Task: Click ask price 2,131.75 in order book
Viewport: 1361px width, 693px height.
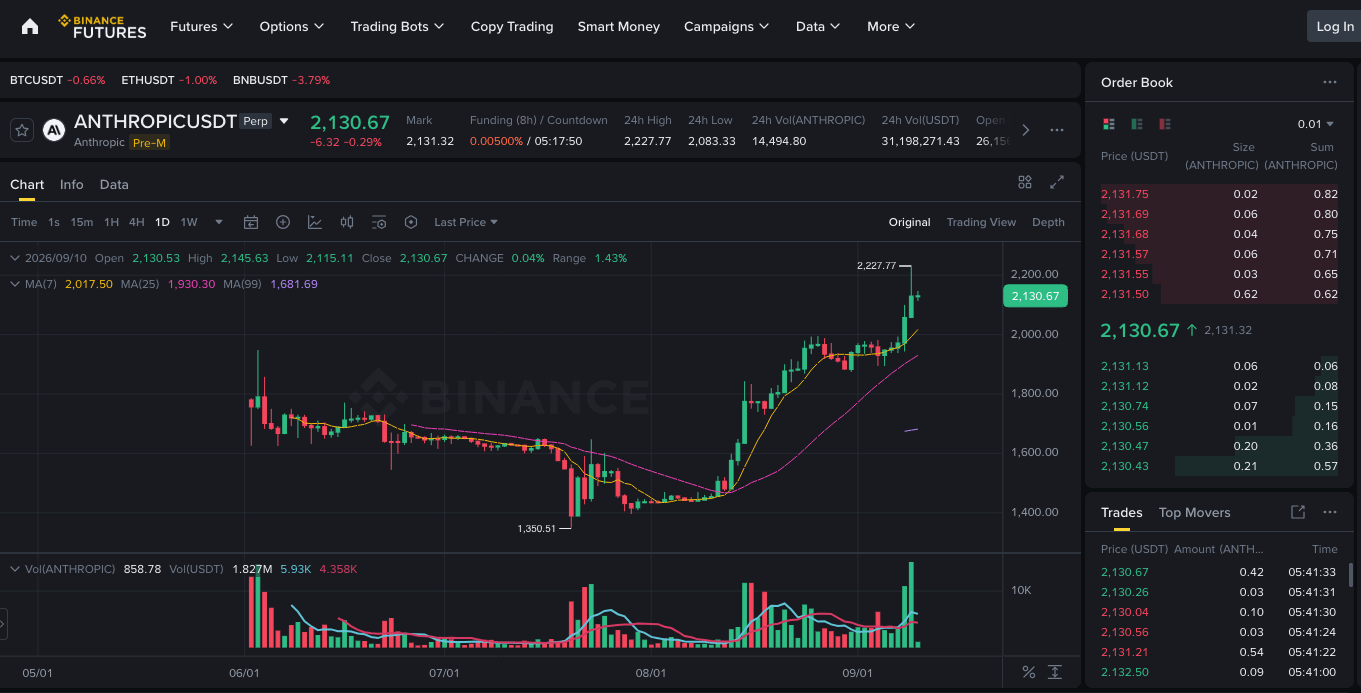Action: coord(1124,194)
